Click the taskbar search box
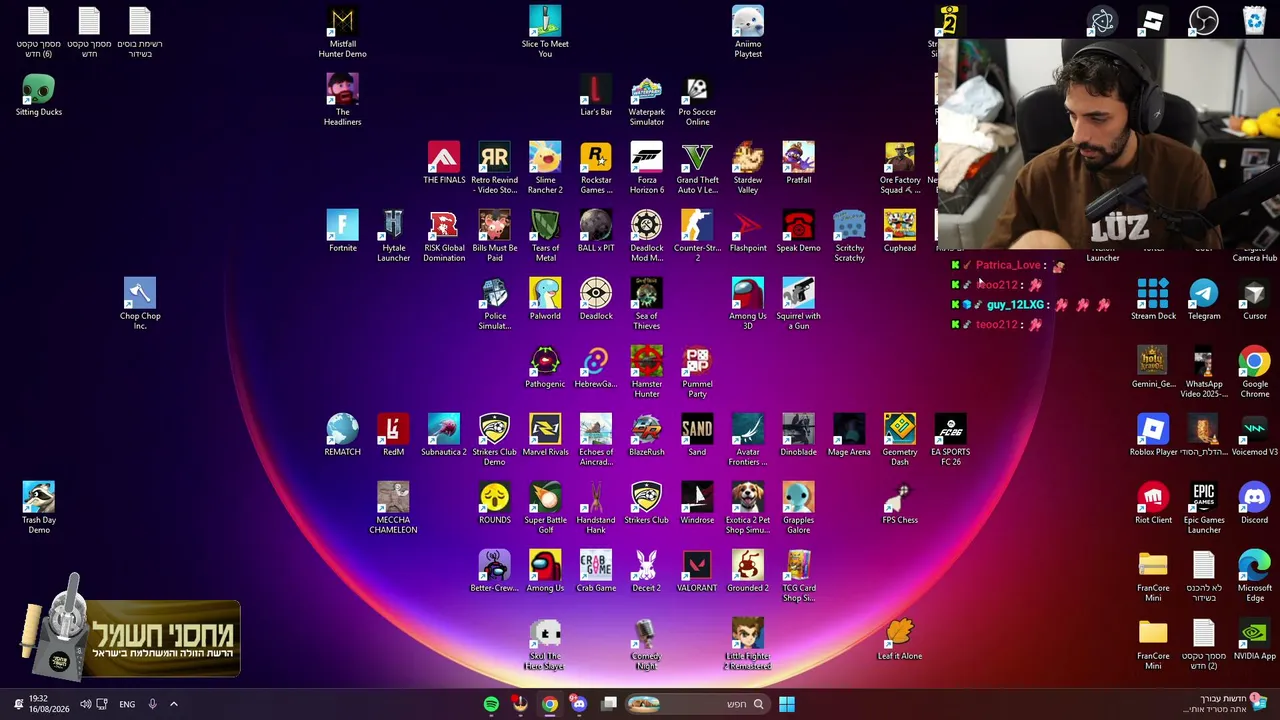Screen dimensions: 1280x720 click(697, 704)
